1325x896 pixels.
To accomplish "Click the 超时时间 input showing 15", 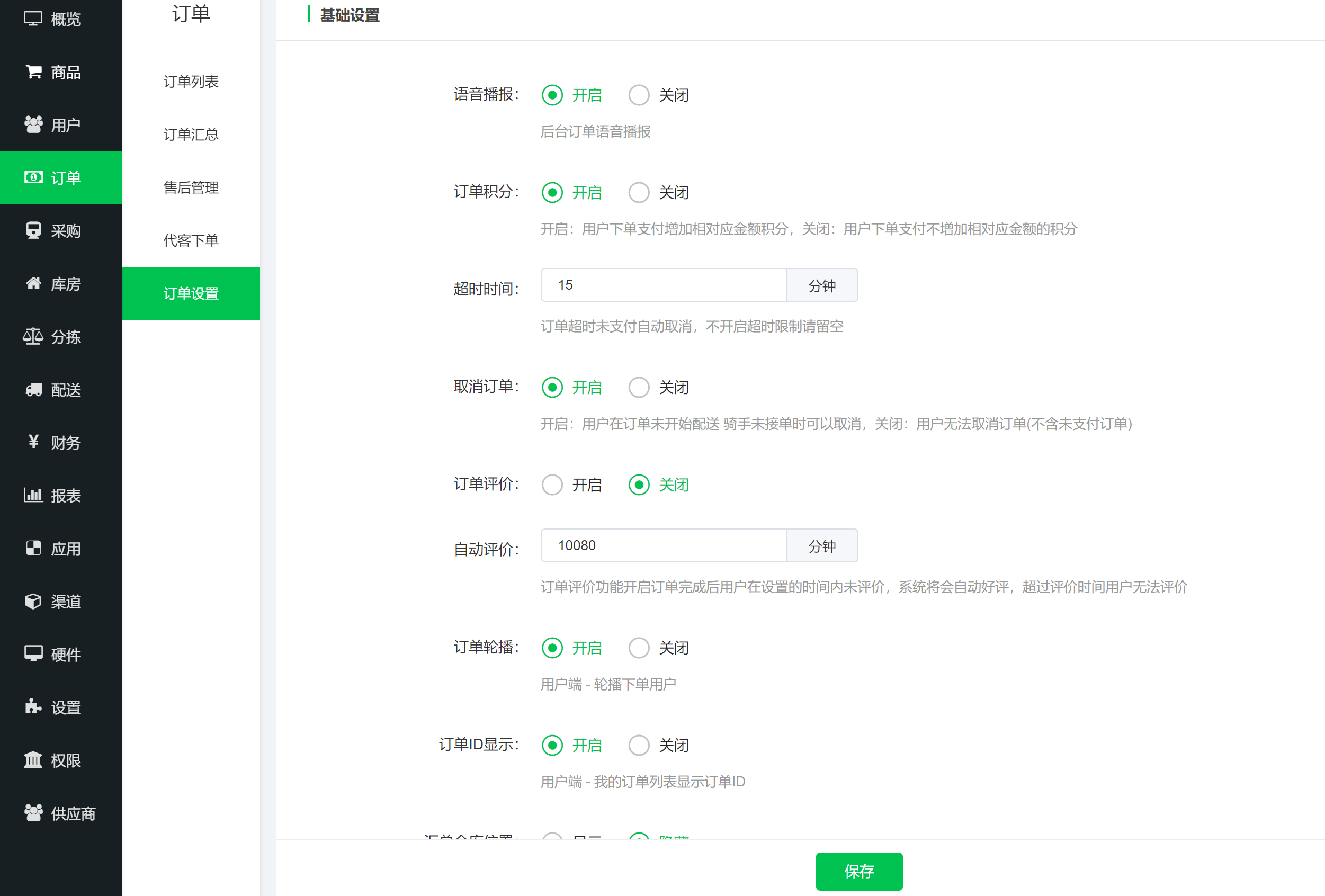I will point(664,285).
